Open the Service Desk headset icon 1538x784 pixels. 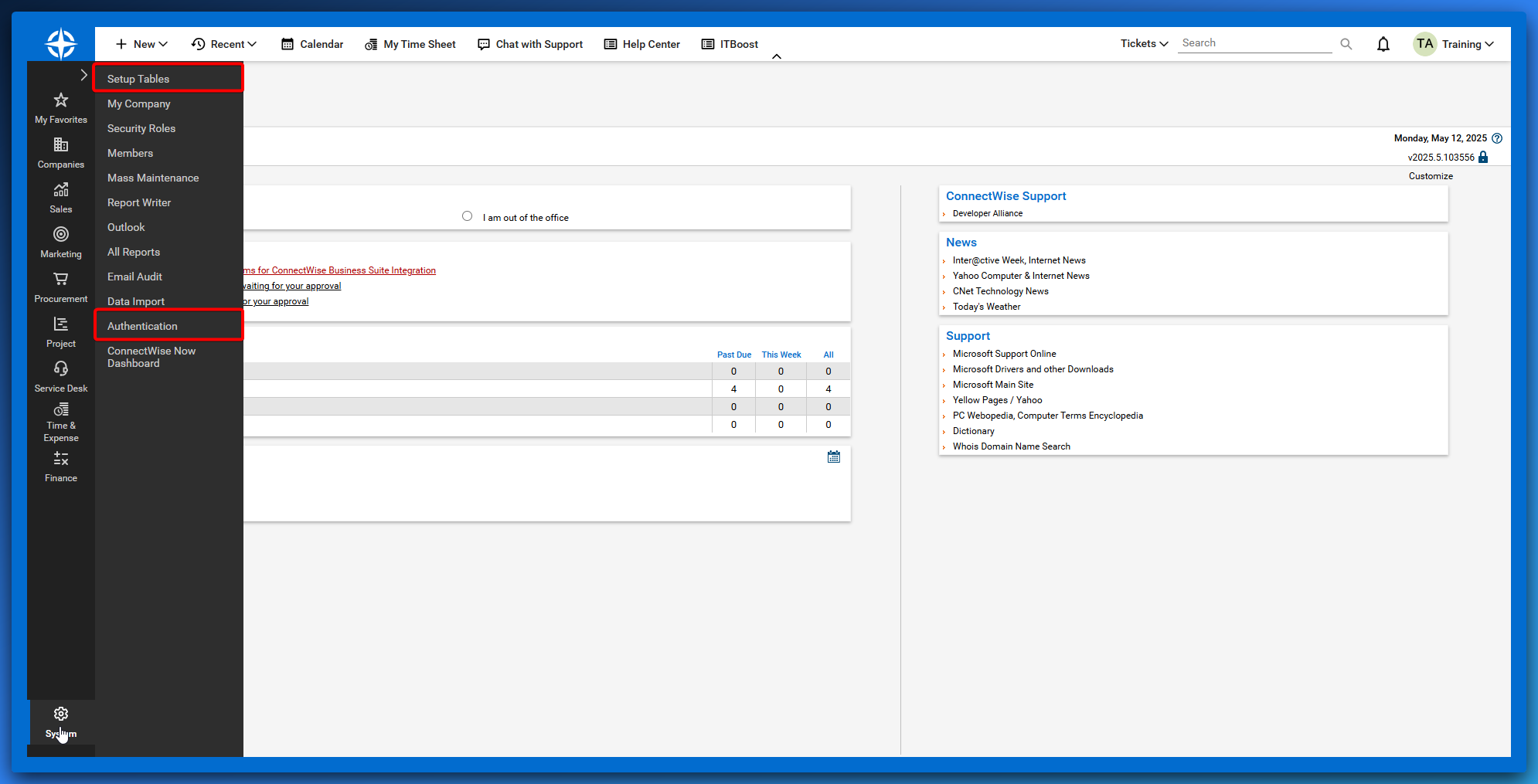tap(61, 368)
